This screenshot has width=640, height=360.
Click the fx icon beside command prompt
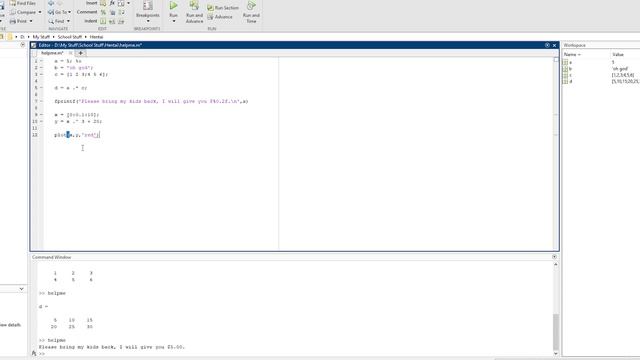[34, 353]
